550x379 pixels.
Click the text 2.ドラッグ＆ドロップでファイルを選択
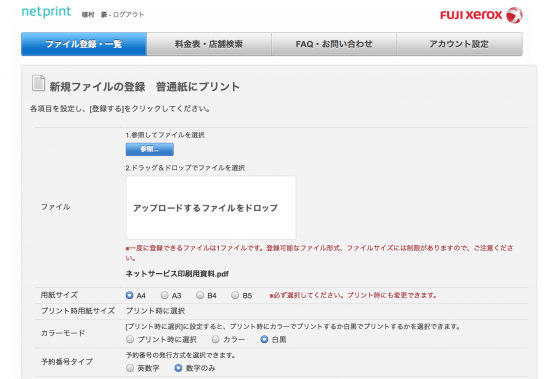(x=185, y=168)
